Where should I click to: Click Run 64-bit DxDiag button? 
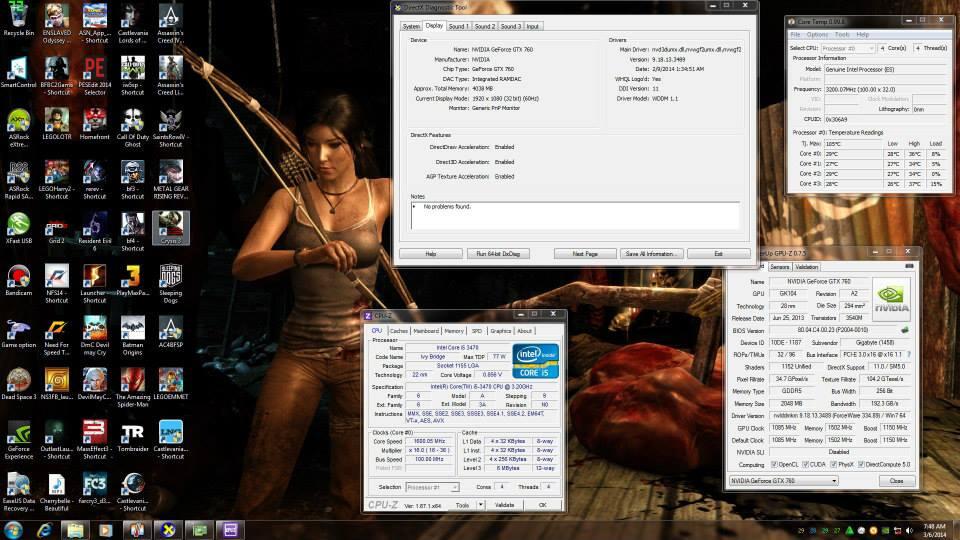coord(498,253)
